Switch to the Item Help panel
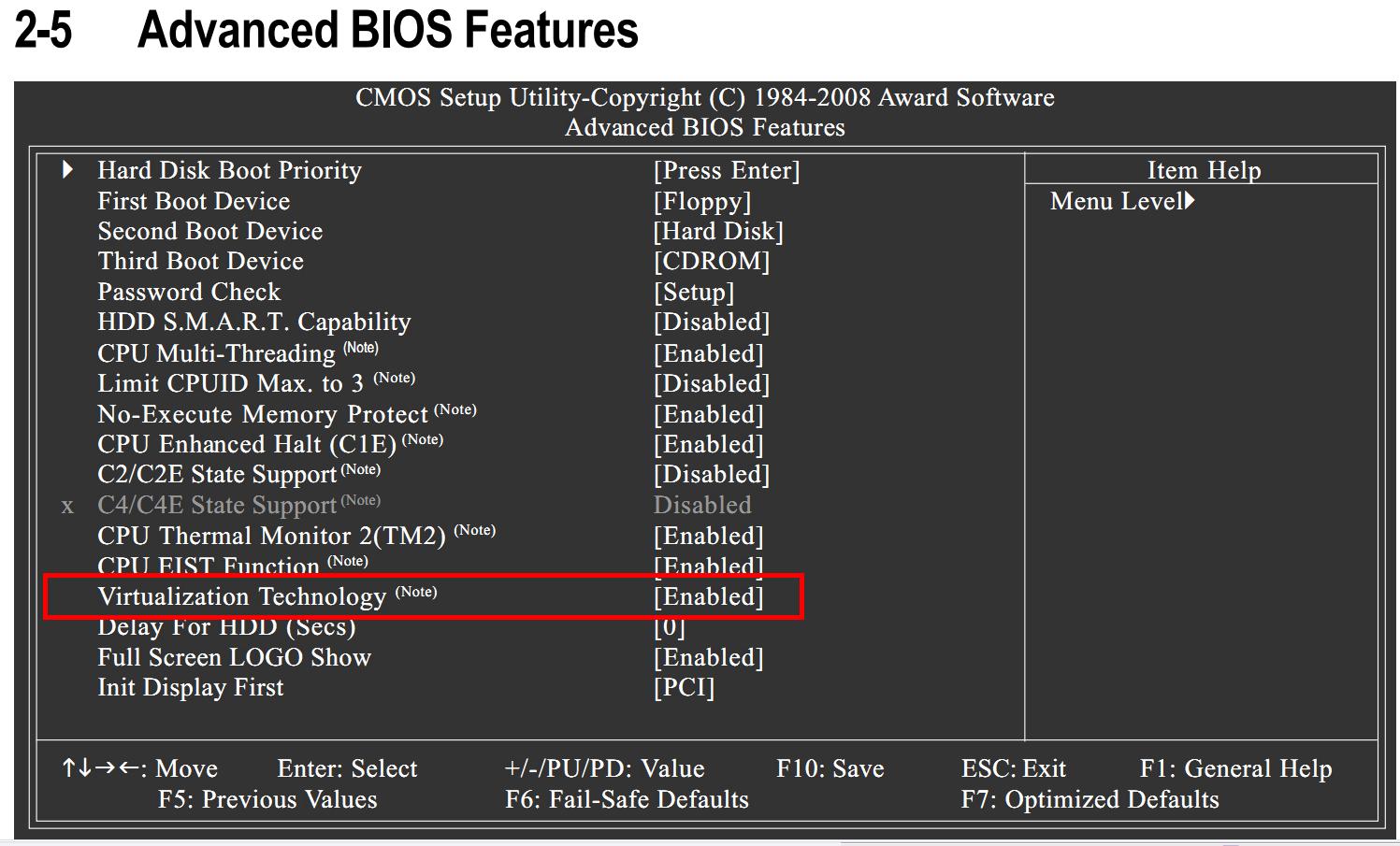Viewport: 1400px width, 846px height. point(1204,169)
